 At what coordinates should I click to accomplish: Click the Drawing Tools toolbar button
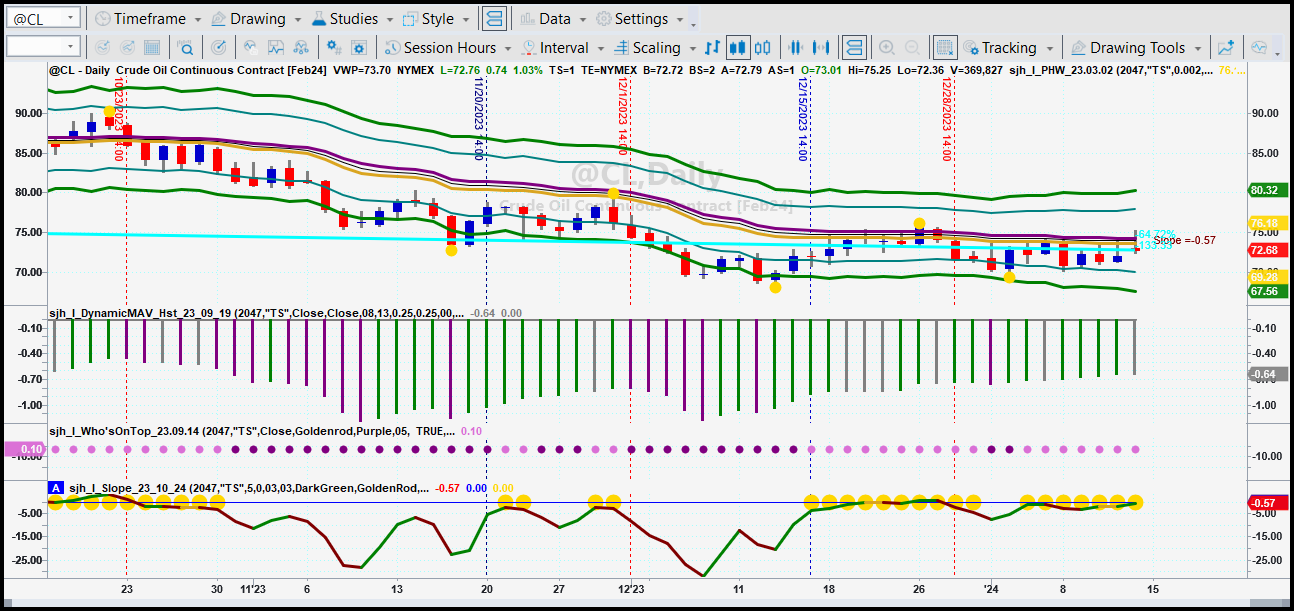pyautogui.click(x=1136, y=47)
